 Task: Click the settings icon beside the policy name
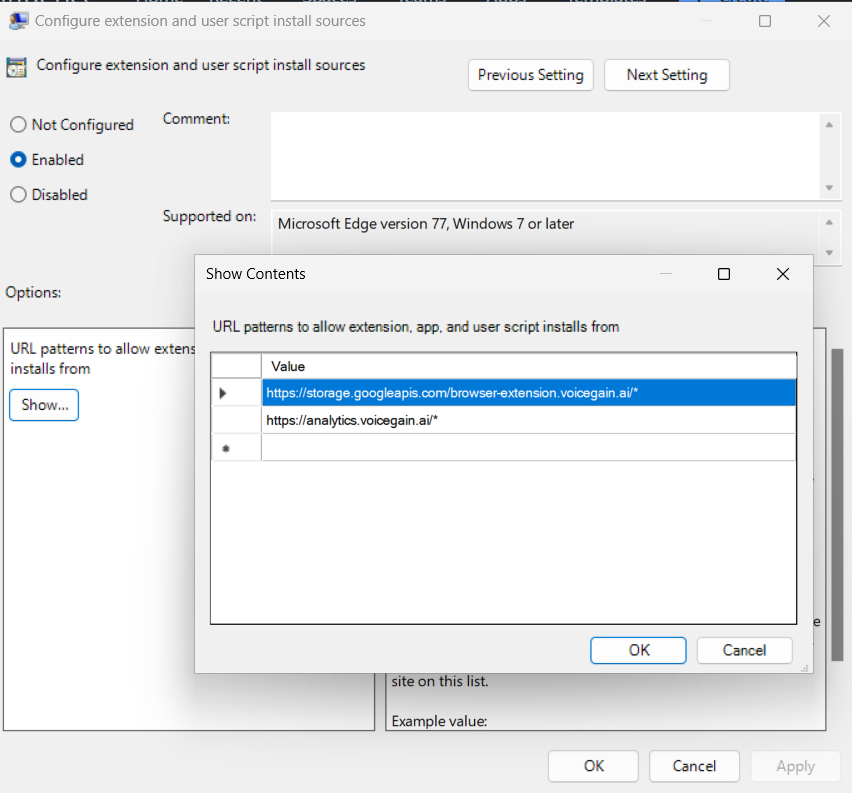[x=16, y=64]
